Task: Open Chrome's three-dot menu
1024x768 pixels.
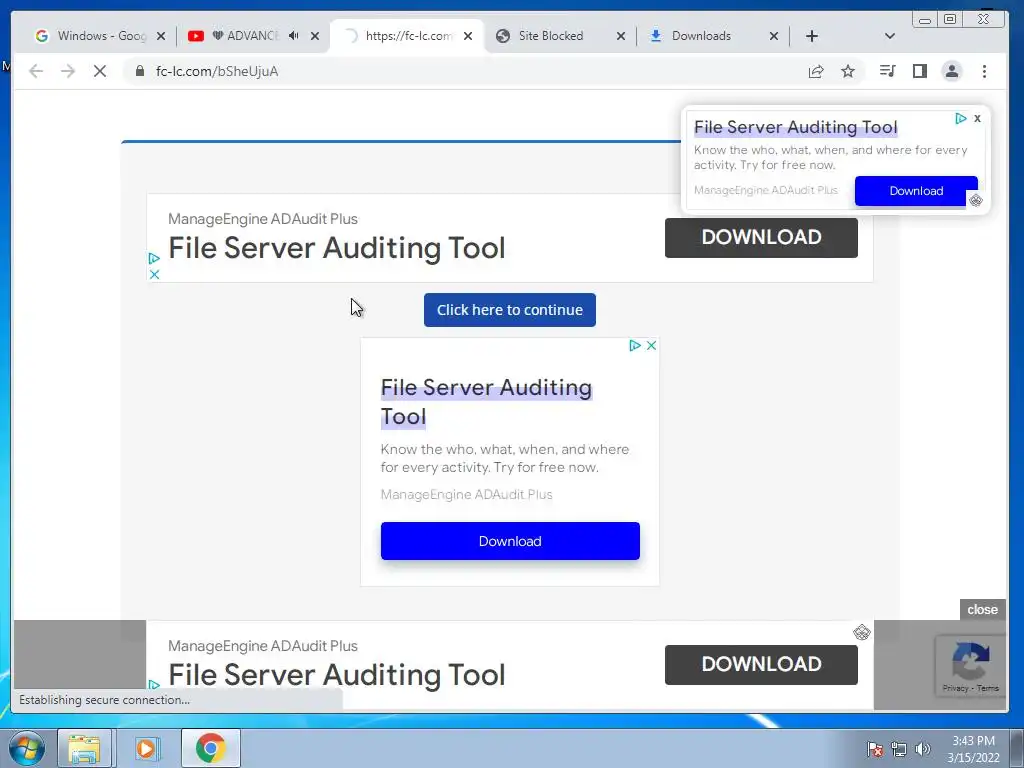Action: [x=984, y=71]
